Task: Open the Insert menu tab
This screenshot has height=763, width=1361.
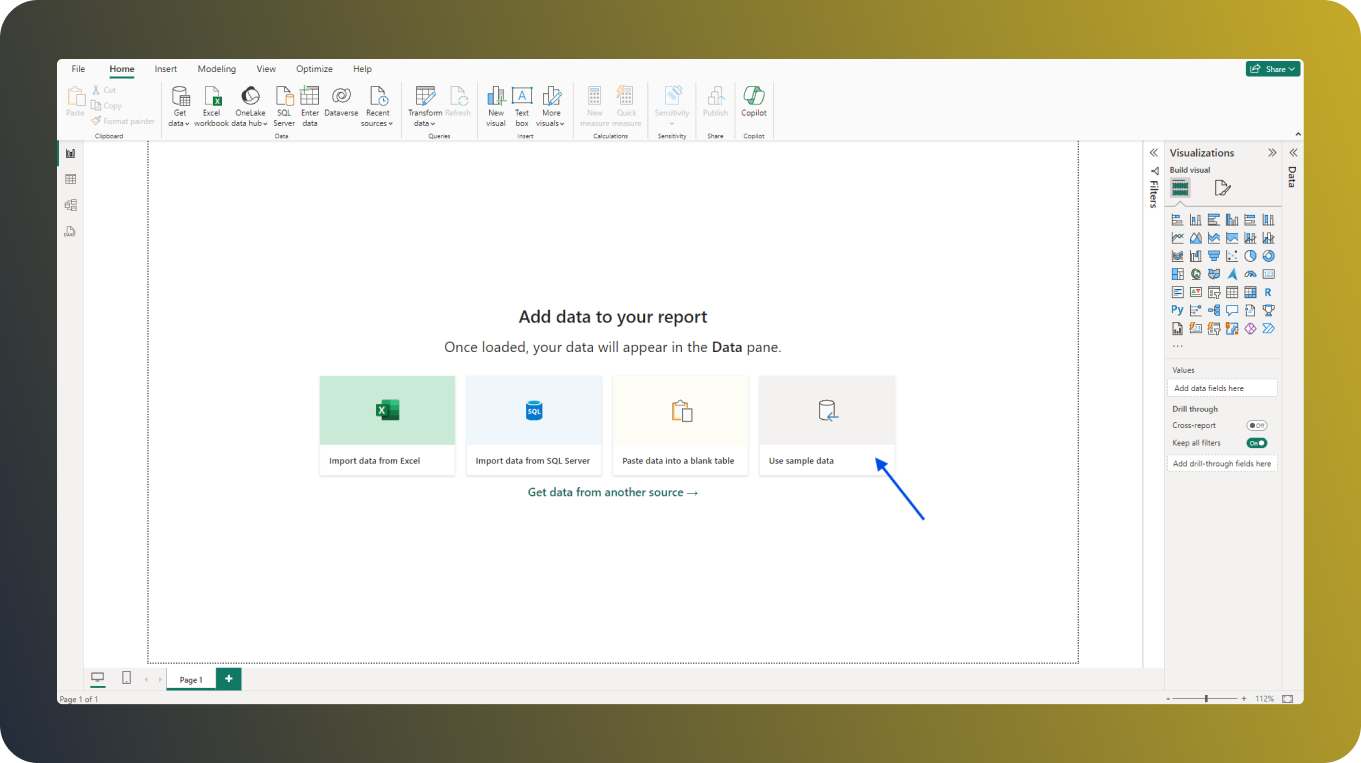Action: 165,68
